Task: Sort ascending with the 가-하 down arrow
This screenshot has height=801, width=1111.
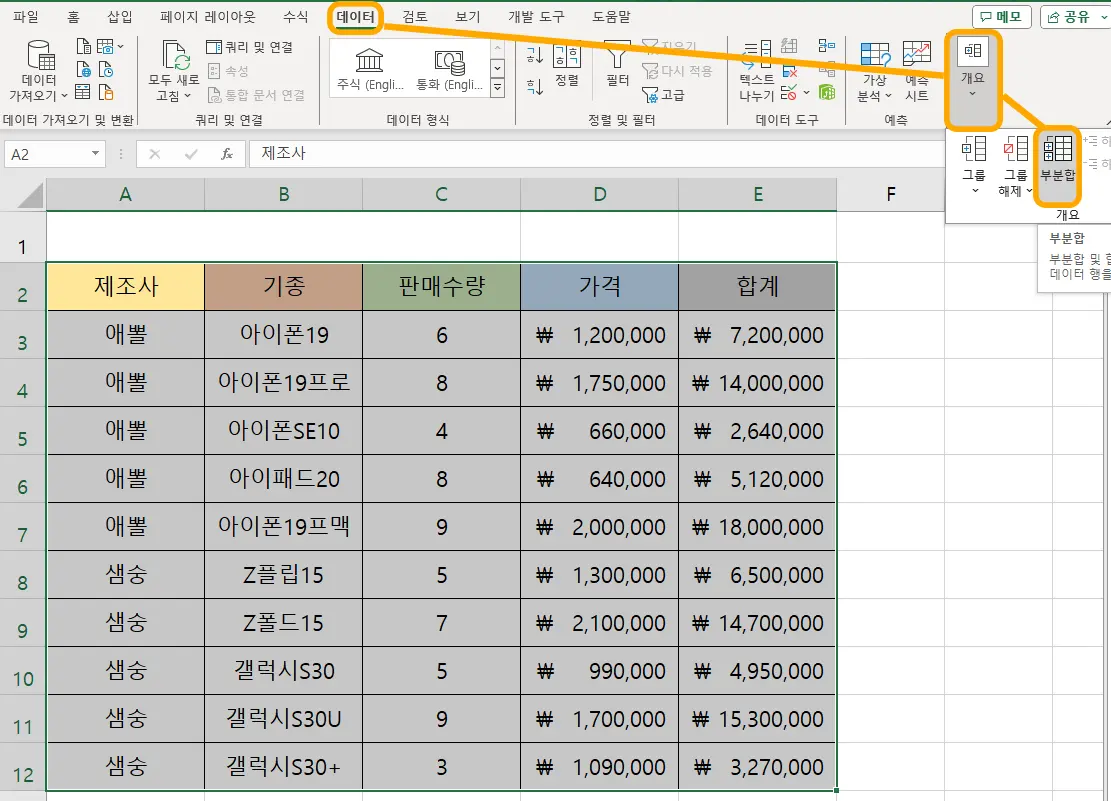Action: point(535,55)
